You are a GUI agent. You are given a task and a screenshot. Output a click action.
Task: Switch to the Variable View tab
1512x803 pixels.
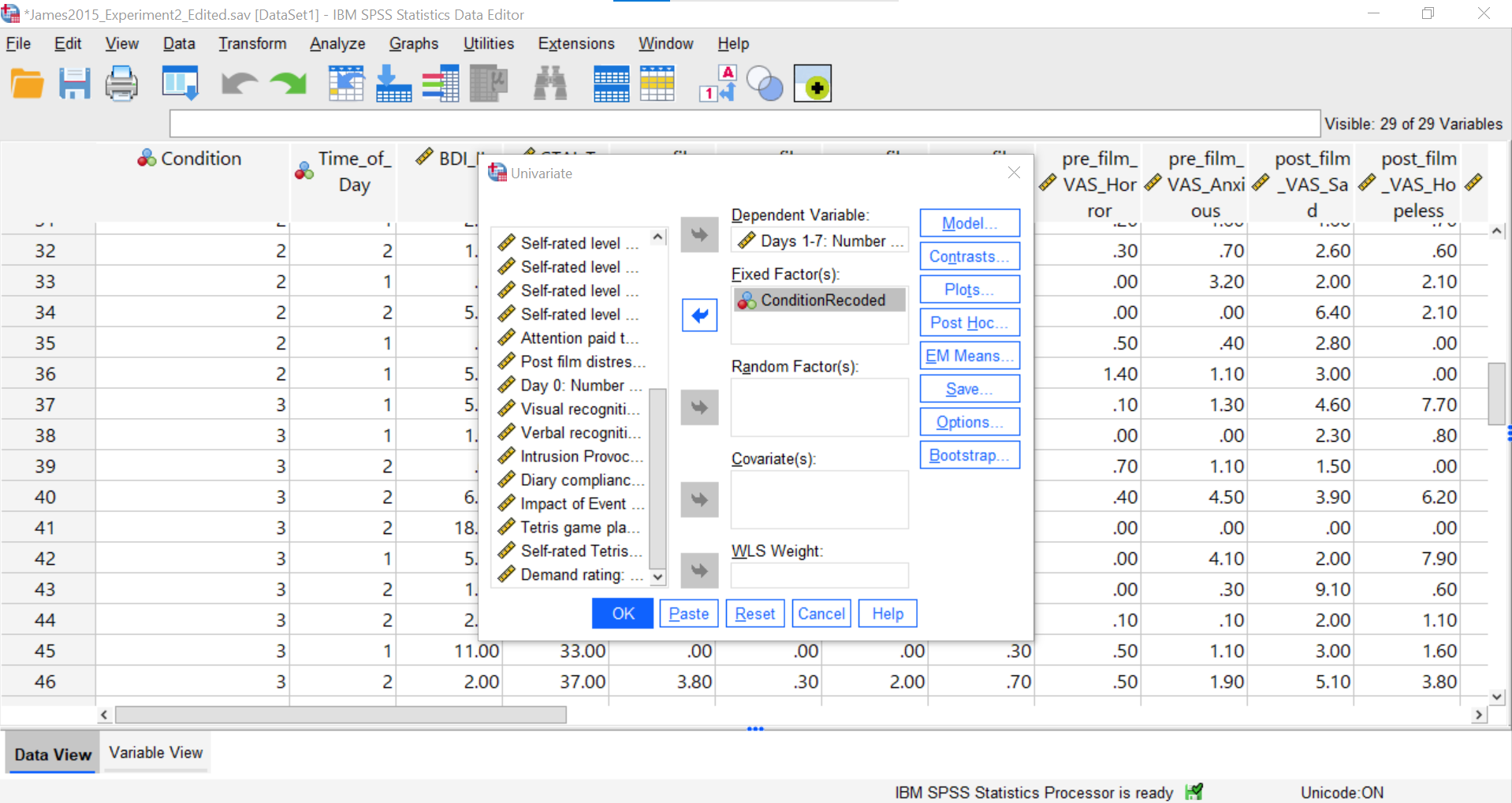click(x=156, y=753)
